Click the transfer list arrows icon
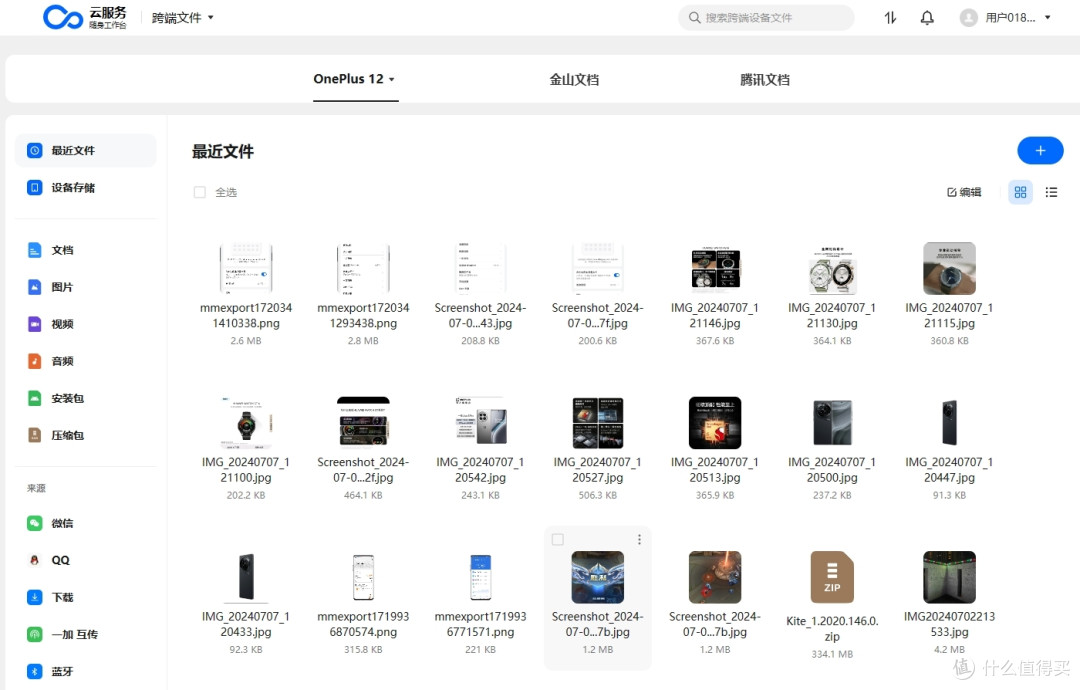 coord(891,18)
